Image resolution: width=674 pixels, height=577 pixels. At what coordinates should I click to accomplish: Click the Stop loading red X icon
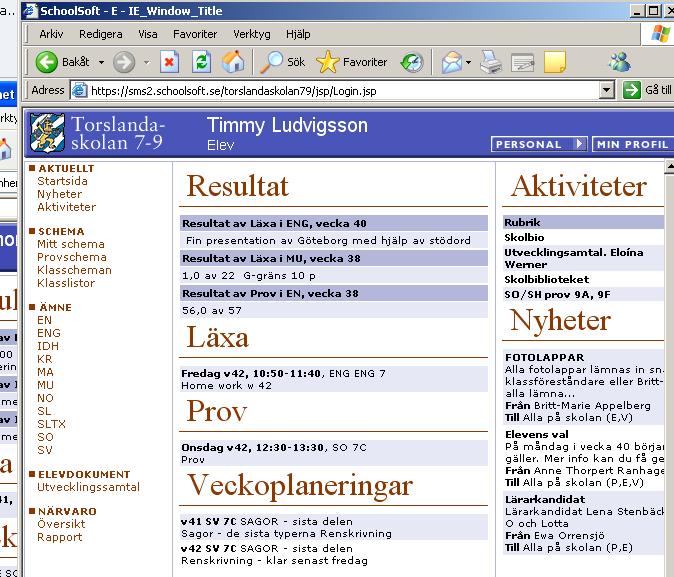pyautogui.click(x=169, y=62)
